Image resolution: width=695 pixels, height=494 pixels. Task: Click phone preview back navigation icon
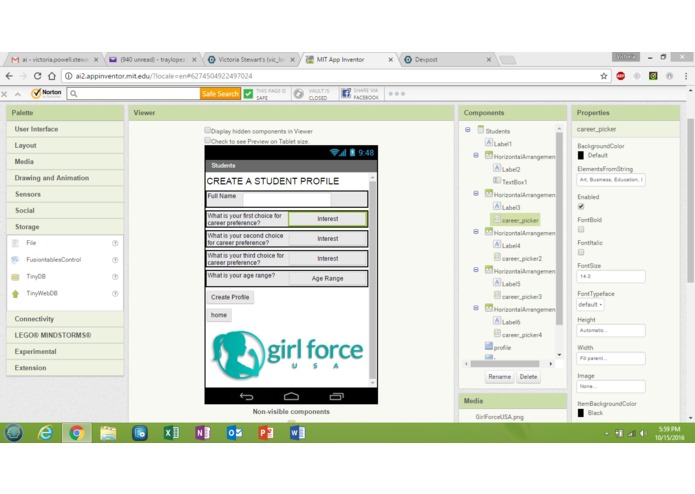click(246, 397)
